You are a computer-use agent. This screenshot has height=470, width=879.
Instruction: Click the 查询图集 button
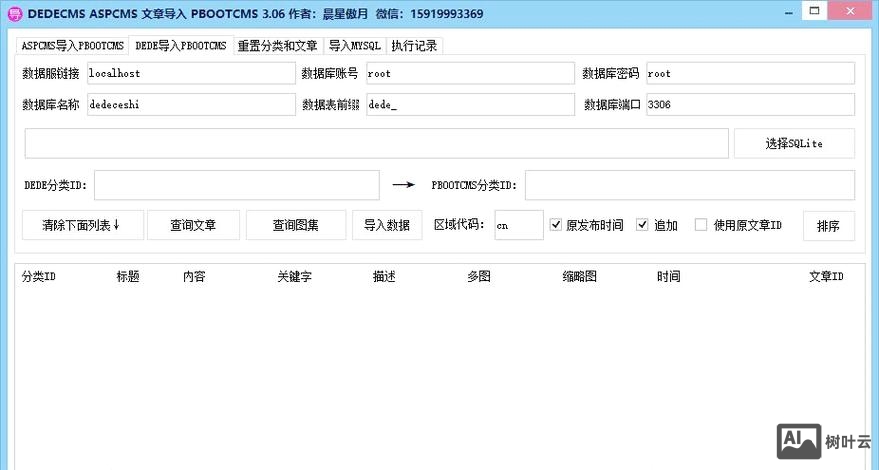pyautogui.click(x=296, y=225)
